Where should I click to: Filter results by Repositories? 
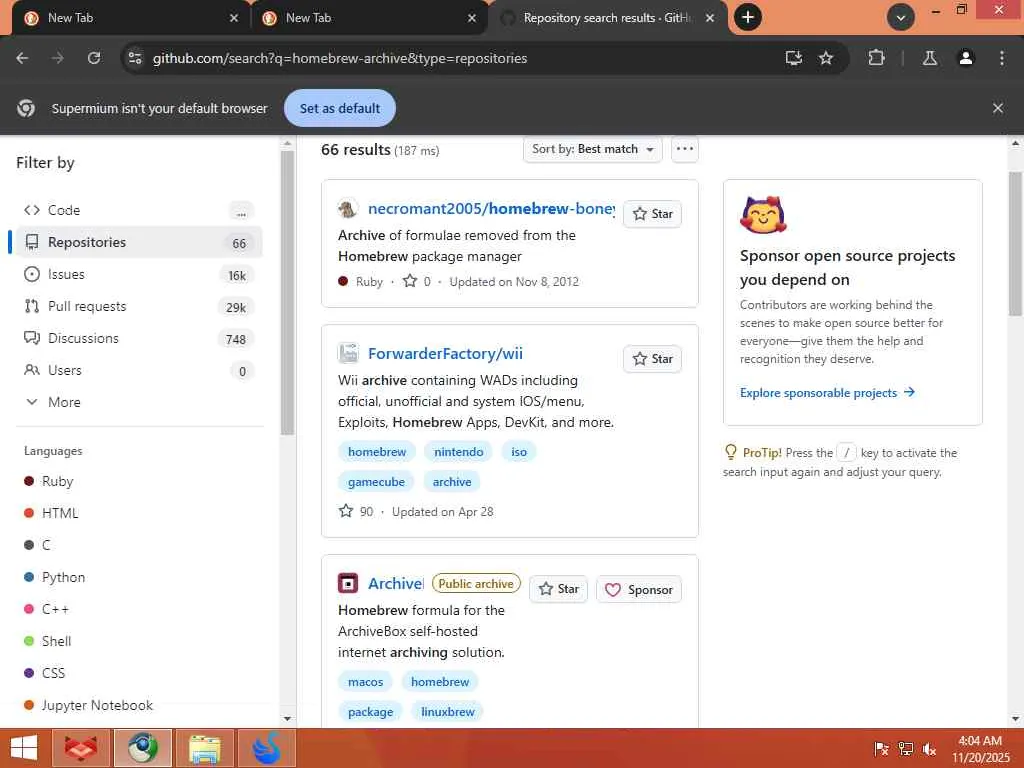[138, 242]
